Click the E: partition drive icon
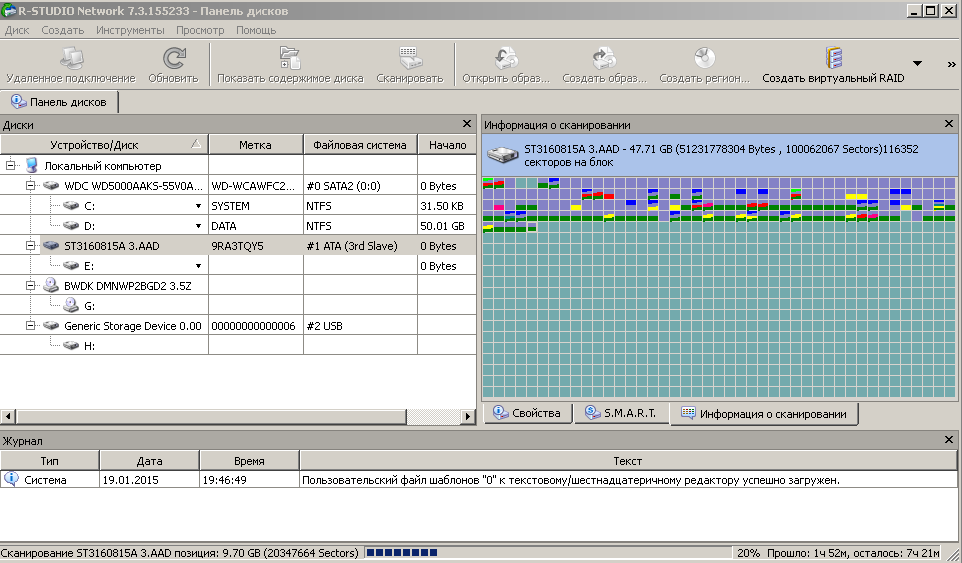The height and width of the screenshot is (563, 962). [71, 265]
